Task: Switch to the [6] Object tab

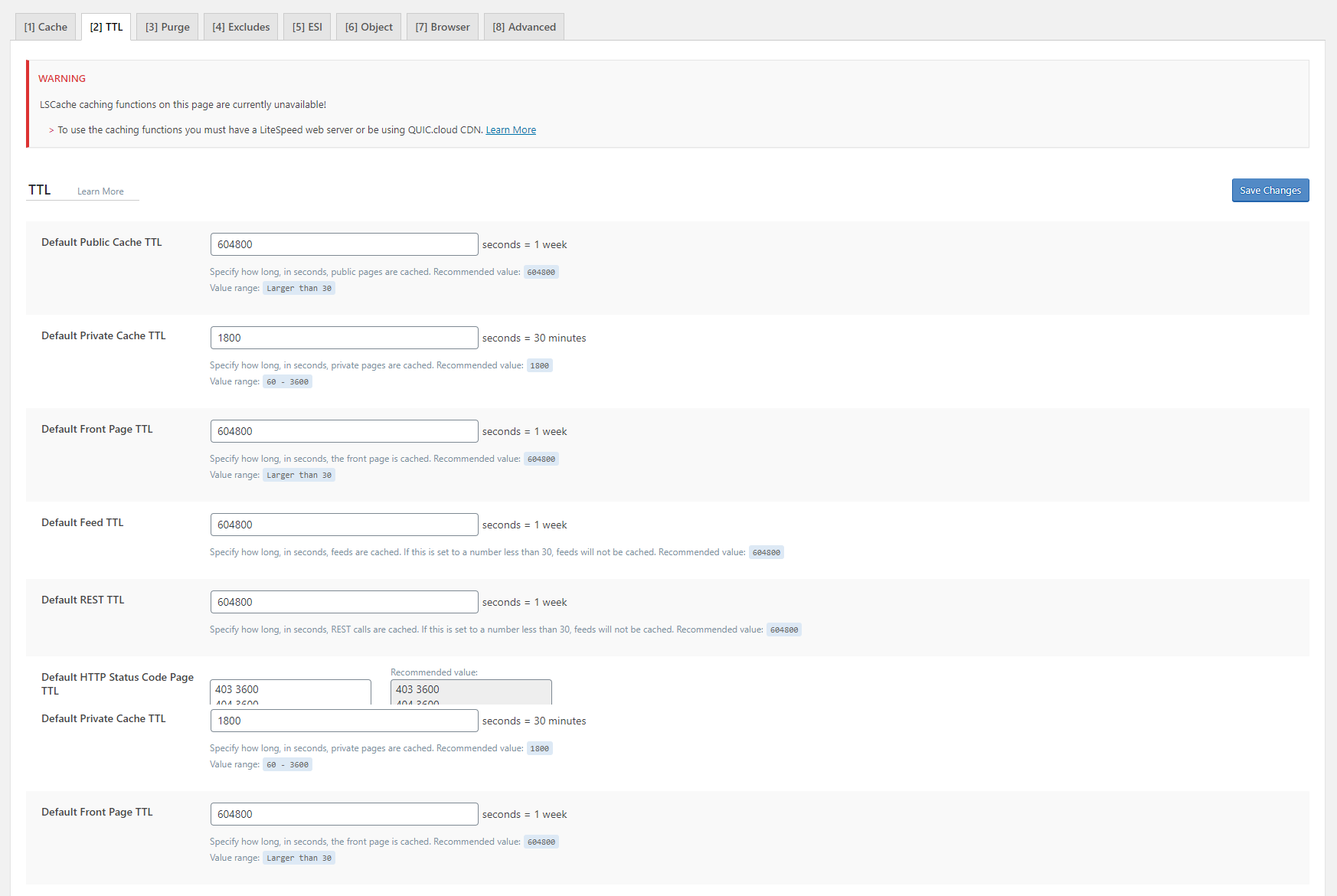Action: [369, 27]
